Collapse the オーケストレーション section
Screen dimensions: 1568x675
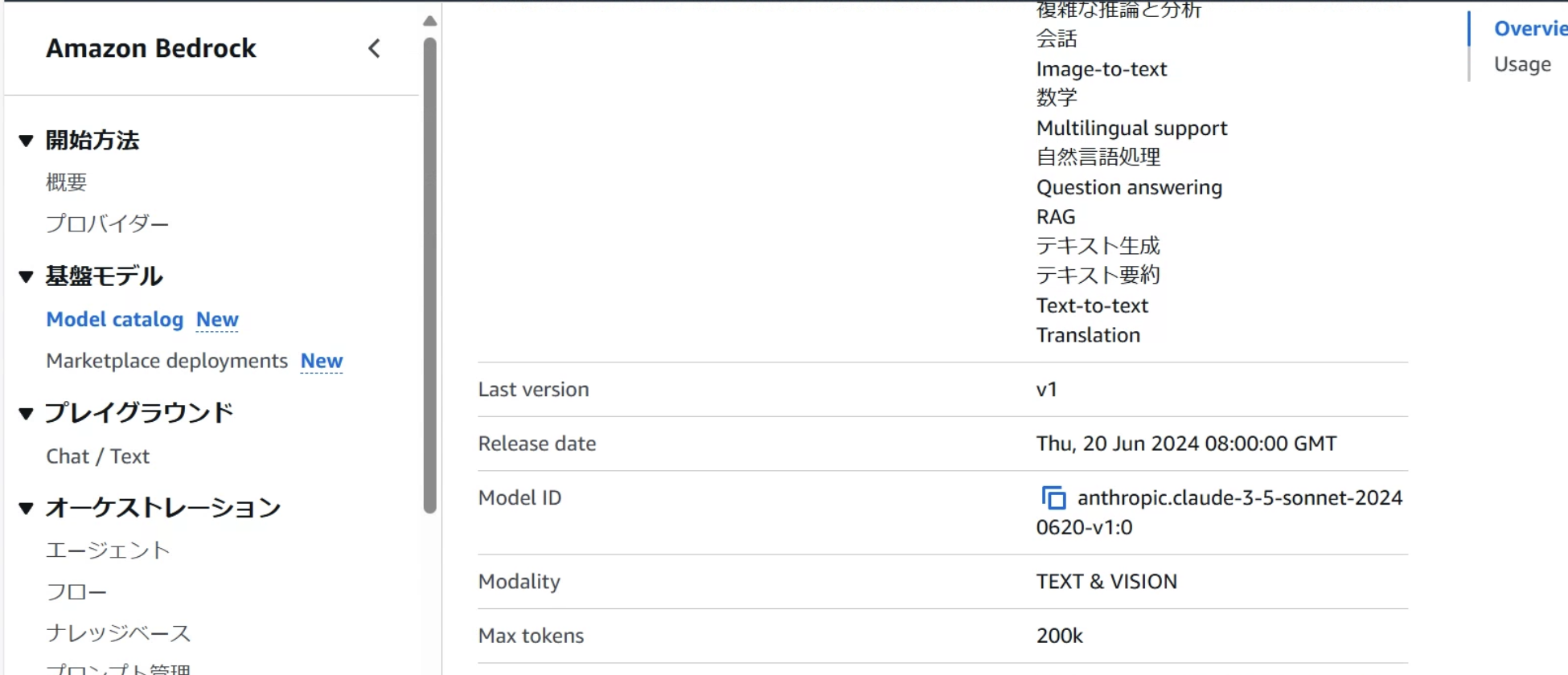25,506
